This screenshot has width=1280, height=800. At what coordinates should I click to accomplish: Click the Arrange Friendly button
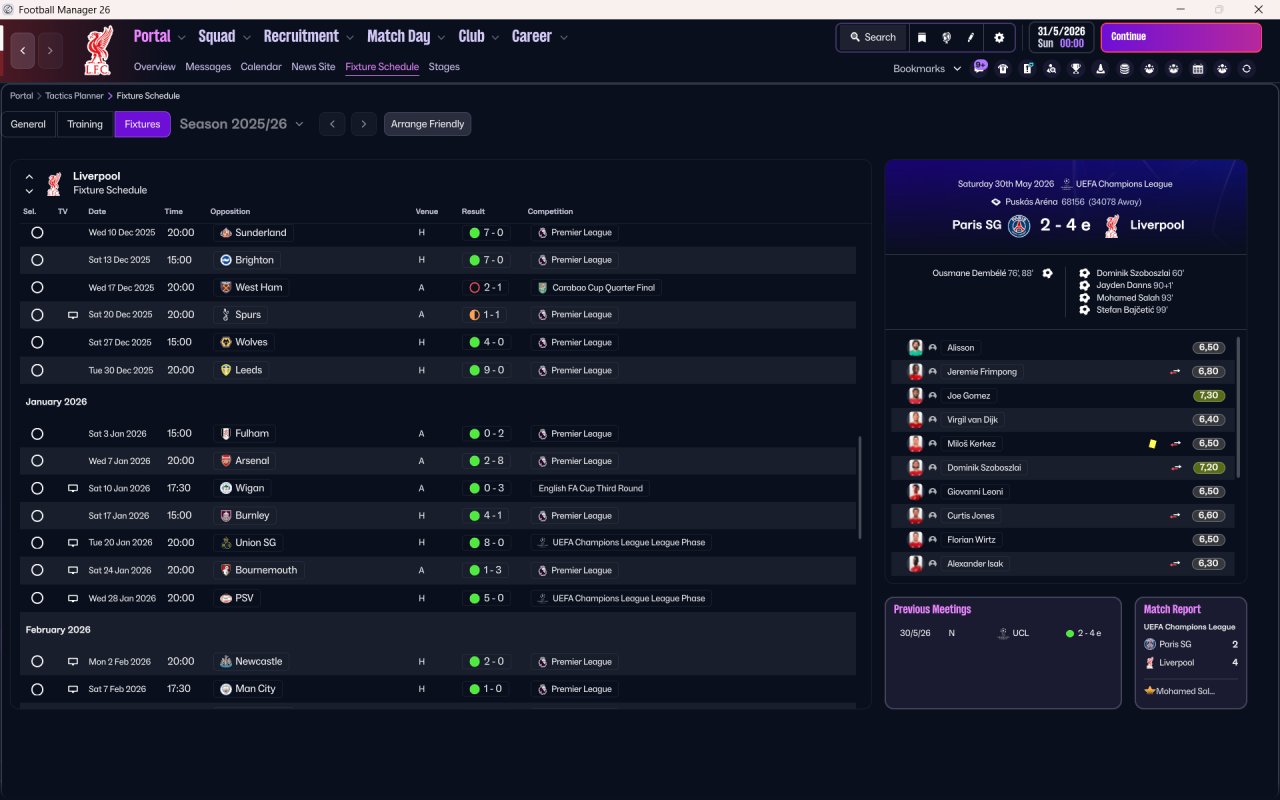(x=427, y=124)
